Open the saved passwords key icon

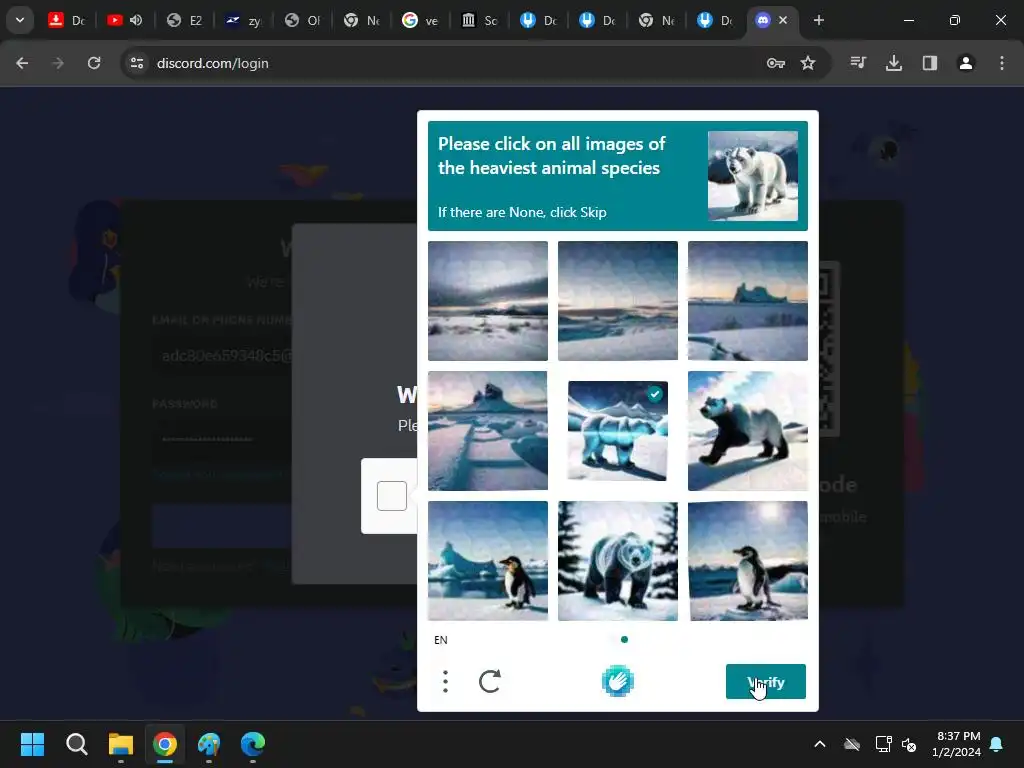coord(775,63)
